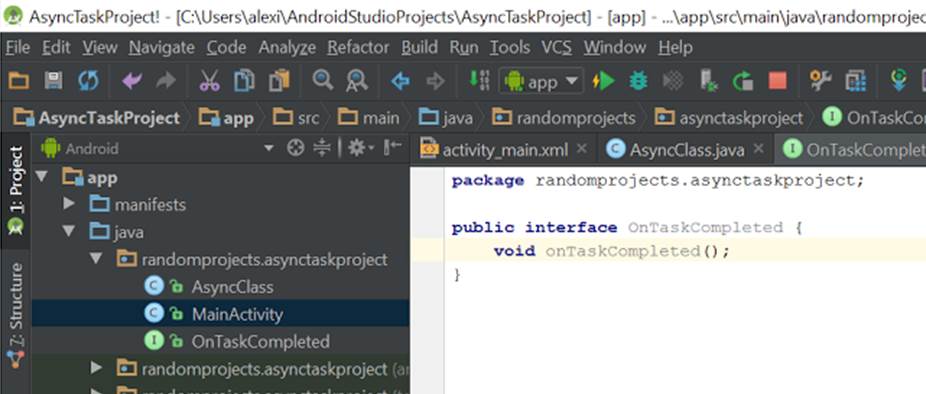Click the Forward navigation gray arrow

pos(435,81)
